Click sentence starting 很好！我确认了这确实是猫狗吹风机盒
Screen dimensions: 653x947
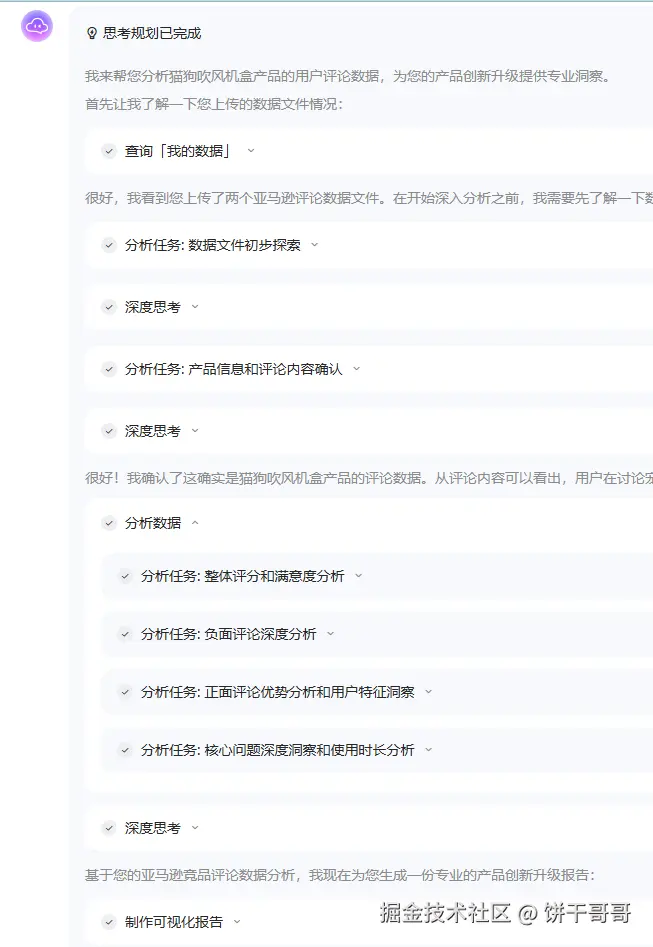pos(368,478)
